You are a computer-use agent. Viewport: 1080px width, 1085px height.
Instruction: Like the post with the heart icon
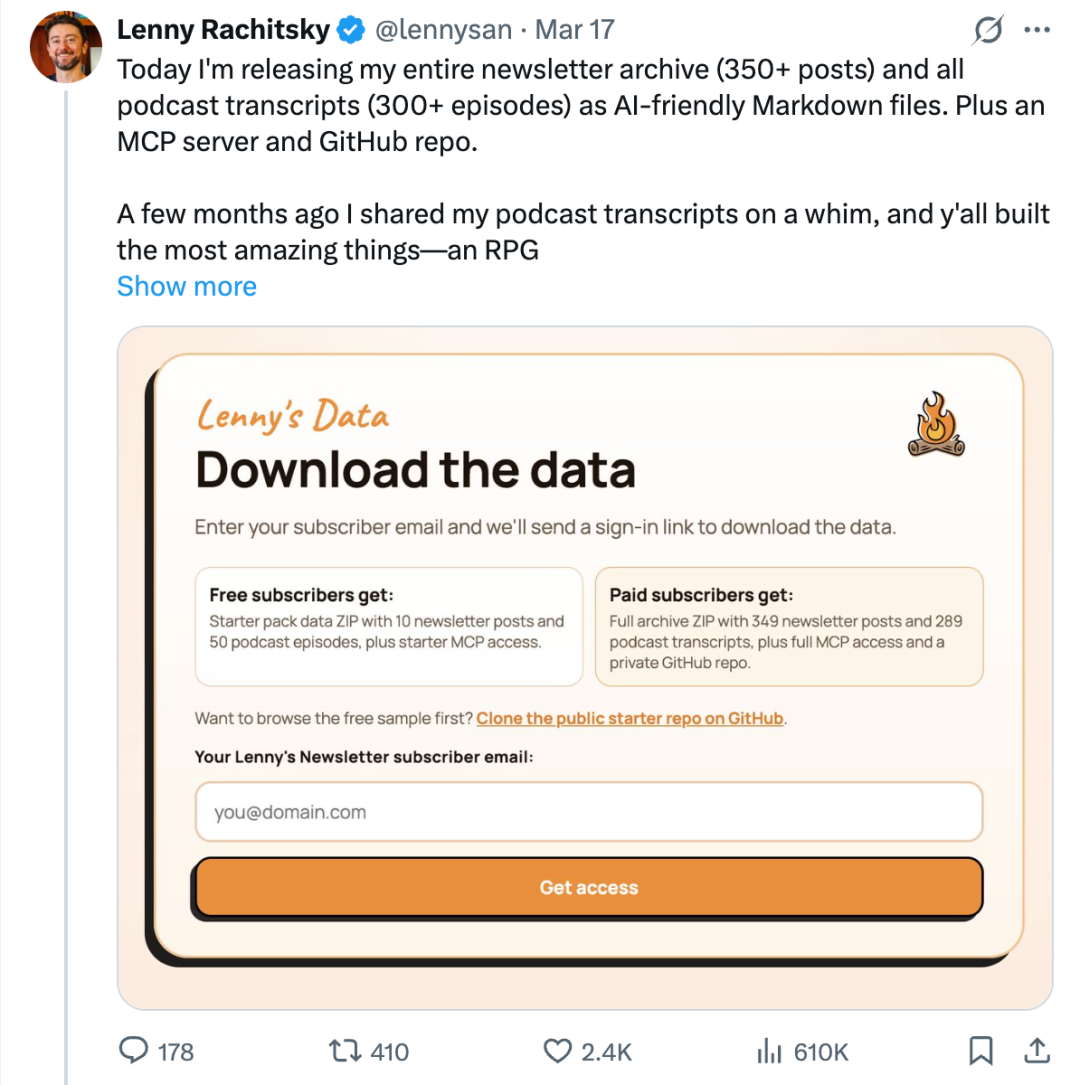[557, 1051]
